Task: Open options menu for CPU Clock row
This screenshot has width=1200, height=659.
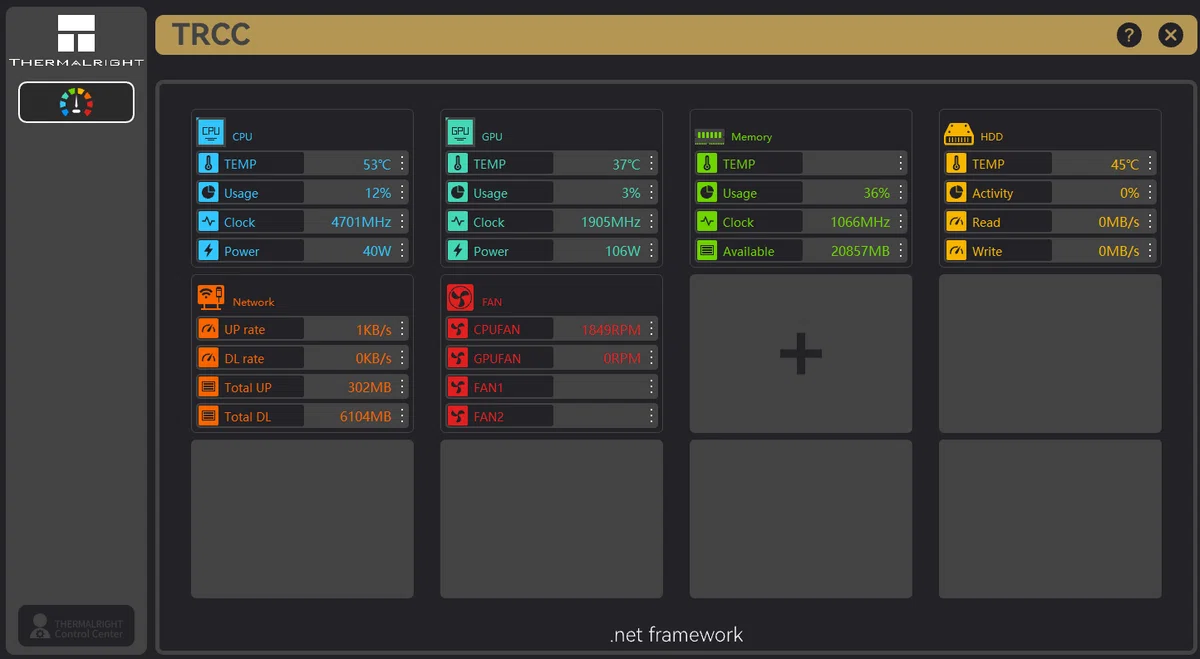Action: (403, 221)
